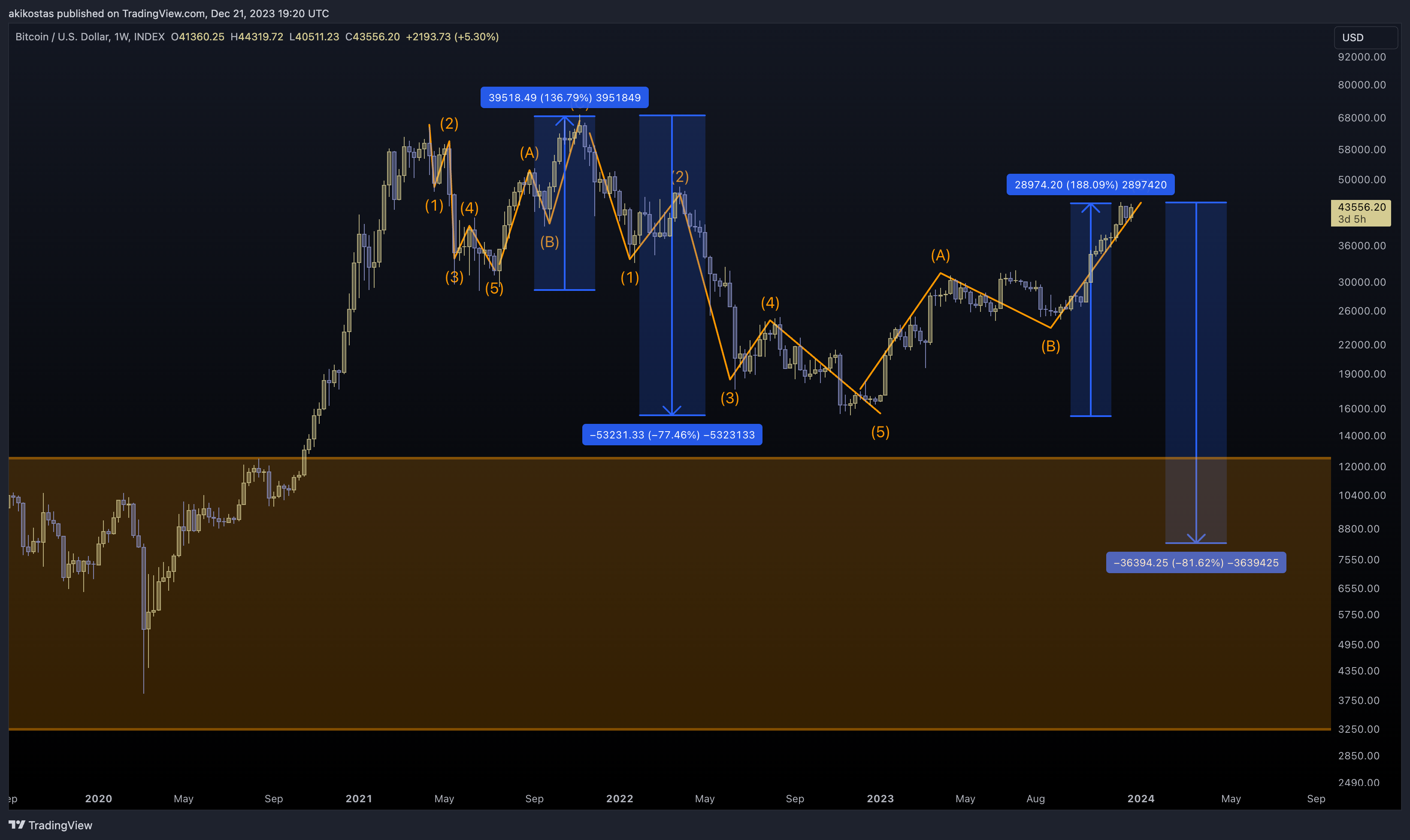Viewport: 1410px width, 840px height.
Task: Click the 68000.00 price axis label
Action: click(1362, 118)
